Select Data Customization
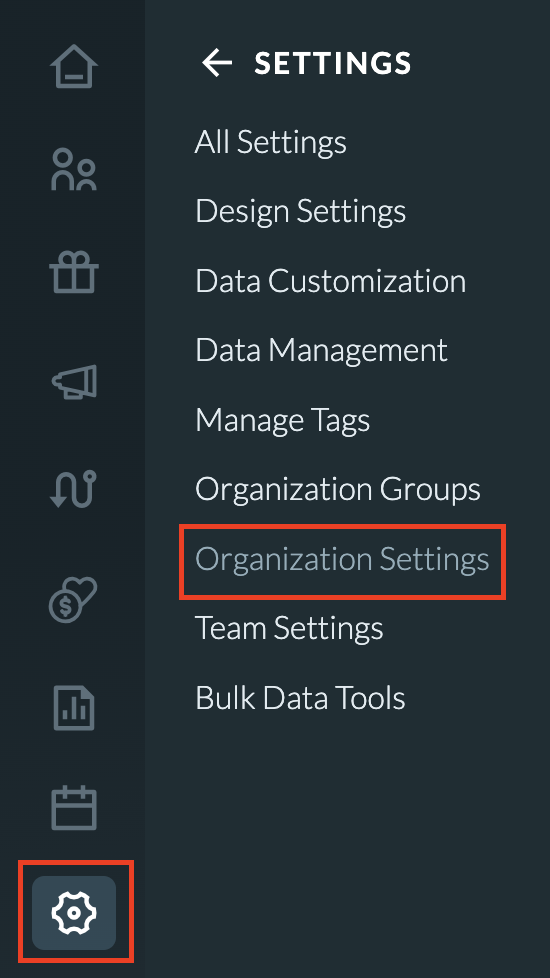The image size is (550, 978). (x=330, y=281)
